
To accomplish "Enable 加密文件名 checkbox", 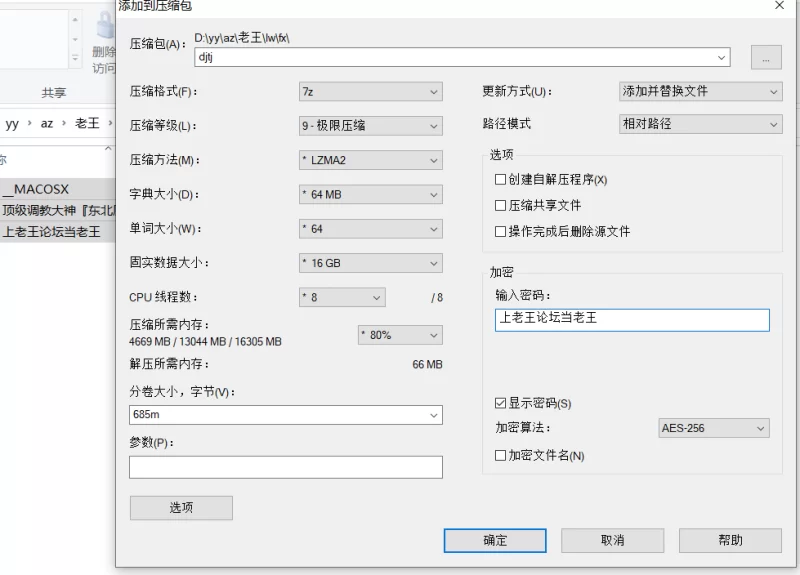I will [x=500, y=456].
